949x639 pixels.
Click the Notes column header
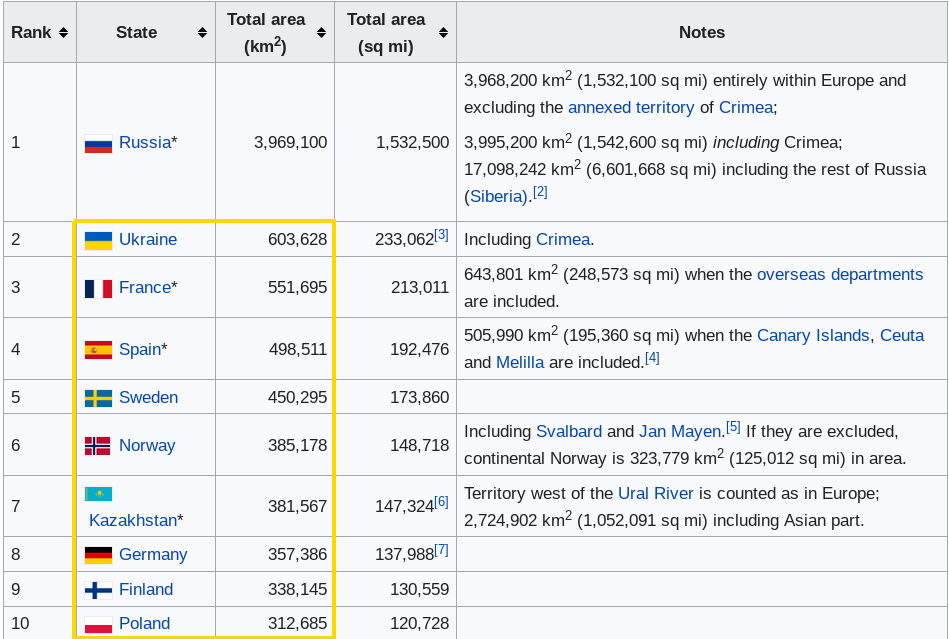tap(701, 32)
